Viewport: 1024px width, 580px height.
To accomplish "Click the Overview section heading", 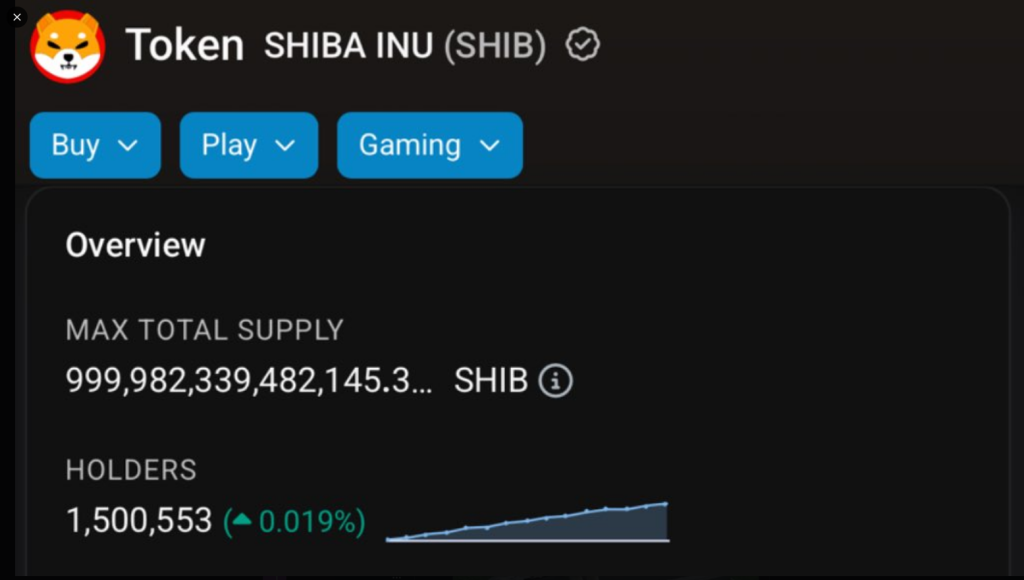I will pos(135,245).
